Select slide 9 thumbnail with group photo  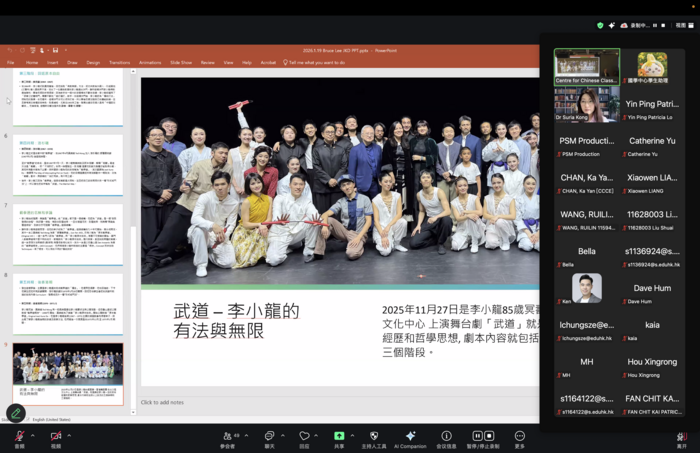tap(68, 374)
